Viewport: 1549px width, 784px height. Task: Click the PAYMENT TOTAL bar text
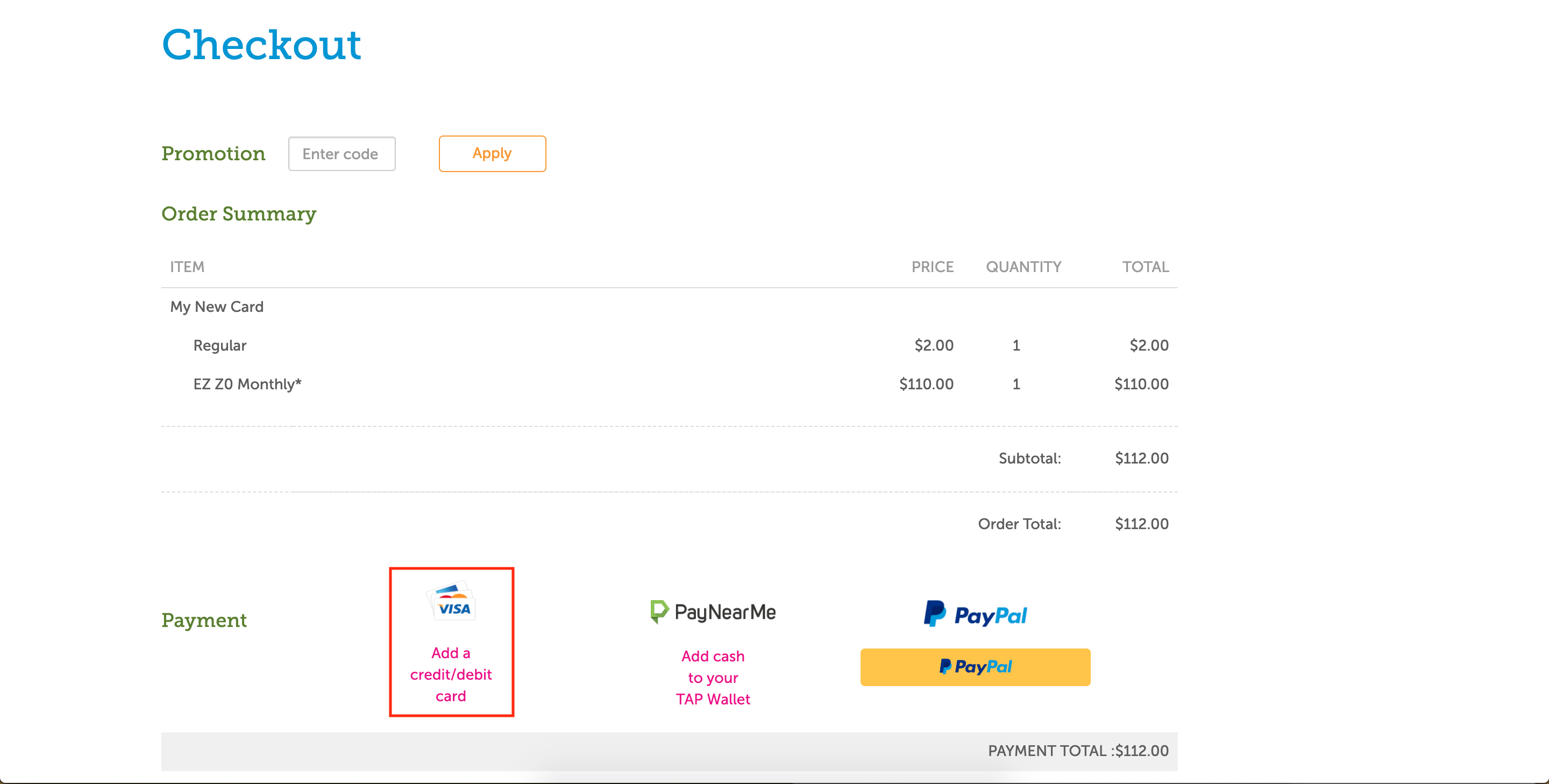1077,751
